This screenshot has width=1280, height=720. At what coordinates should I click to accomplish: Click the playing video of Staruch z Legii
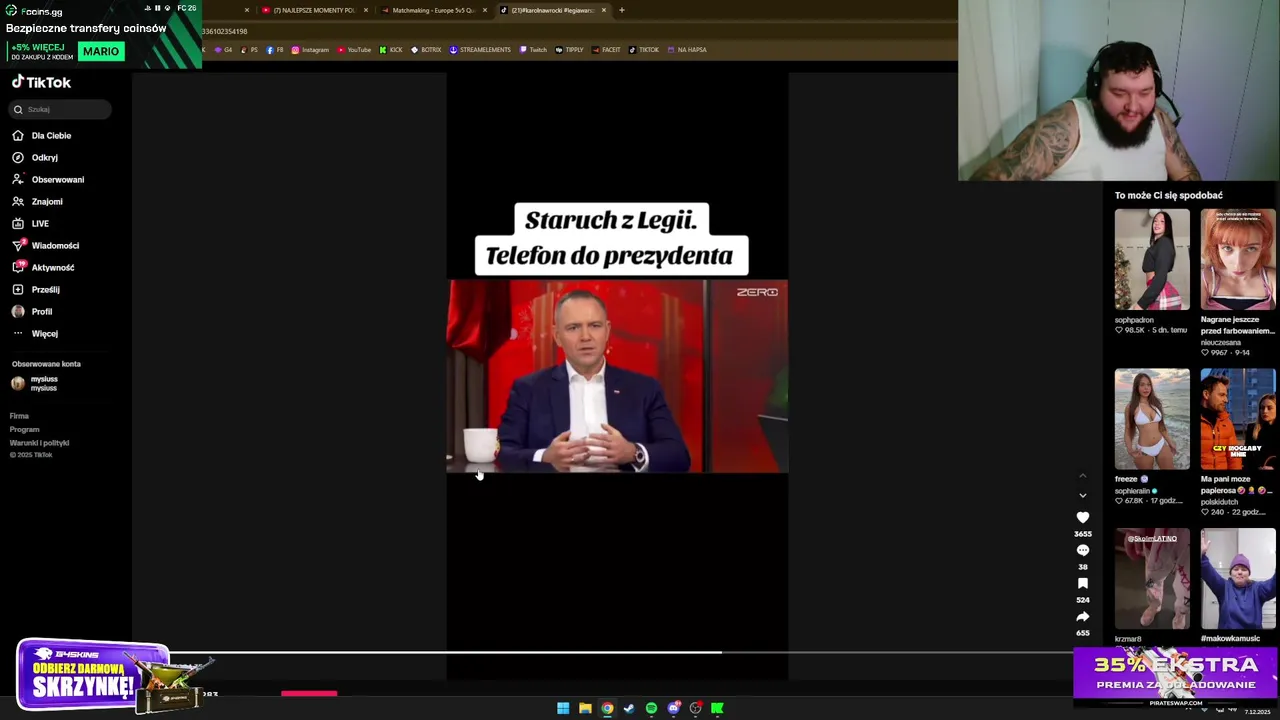click(617, 376)
